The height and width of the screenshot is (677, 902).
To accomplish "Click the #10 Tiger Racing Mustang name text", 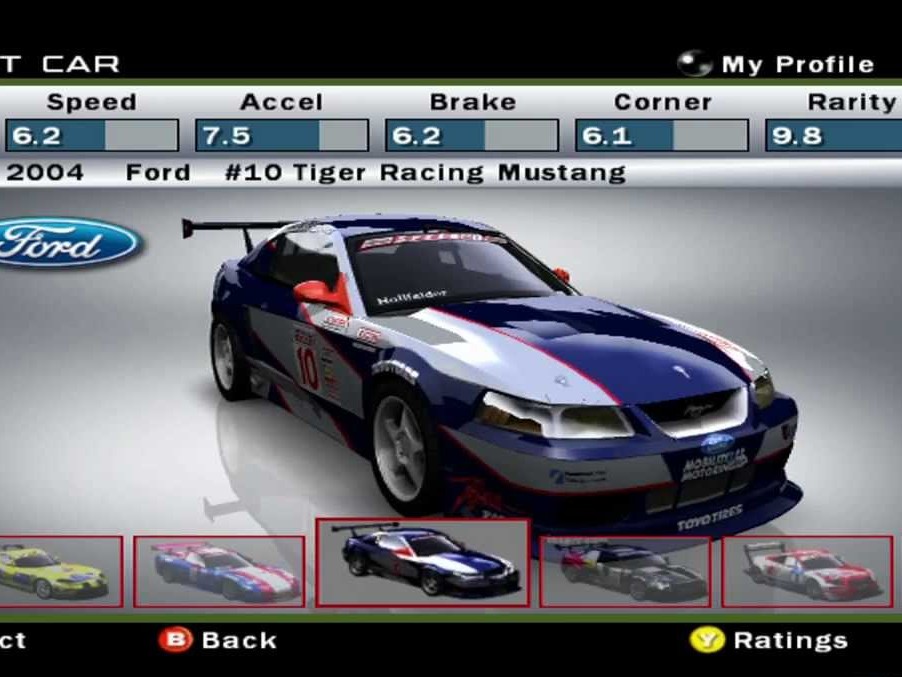I will point(425,172).
